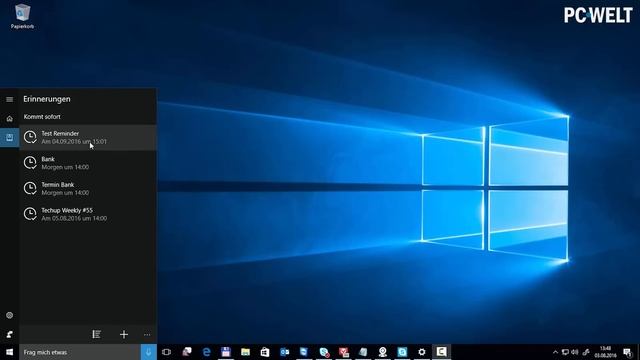The height and width of the screenshot is (360, 640).
Task: Open the 'Bank' reminder
Action: click(x=88, y=163)
